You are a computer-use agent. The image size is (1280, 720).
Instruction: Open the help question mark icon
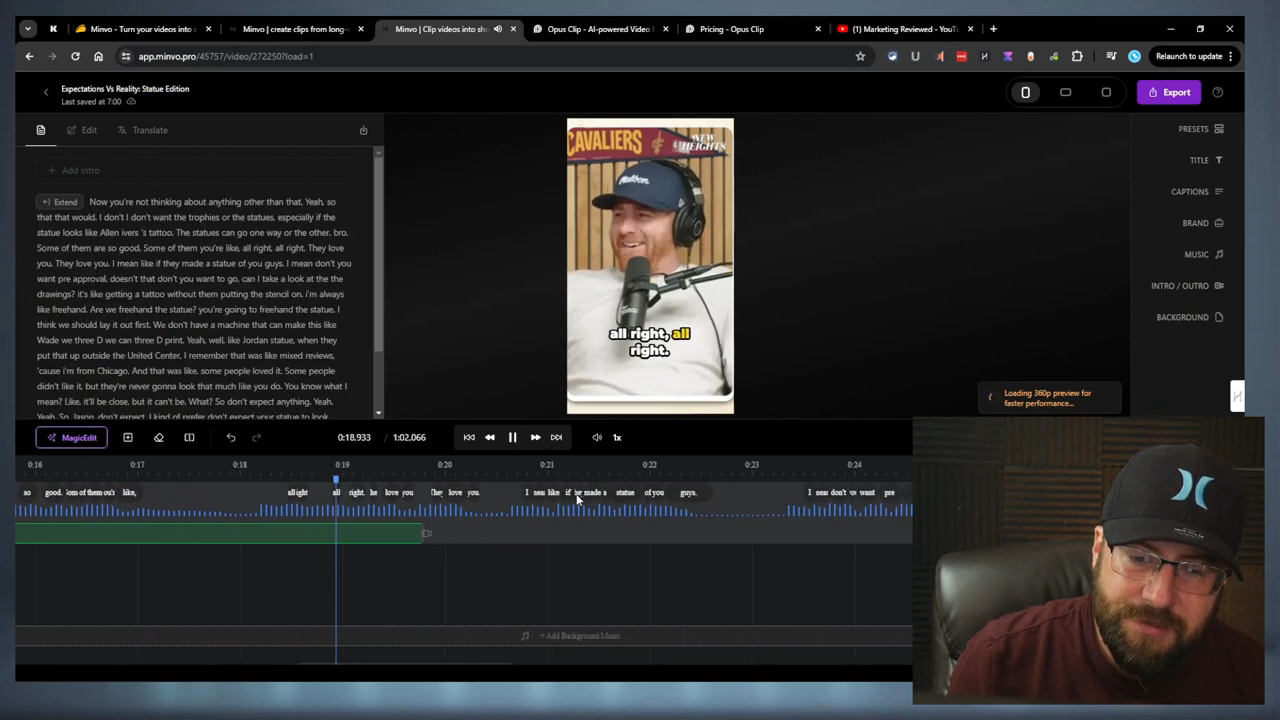[x=1218, y=92]
